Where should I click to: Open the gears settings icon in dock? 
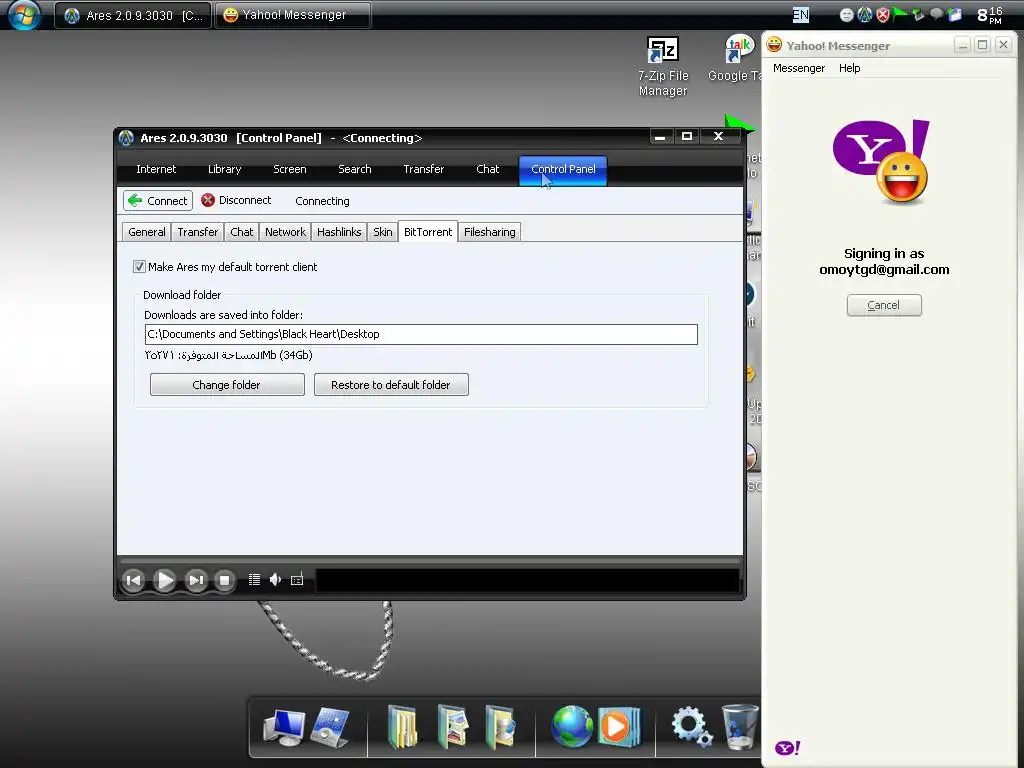coord(692,726)
